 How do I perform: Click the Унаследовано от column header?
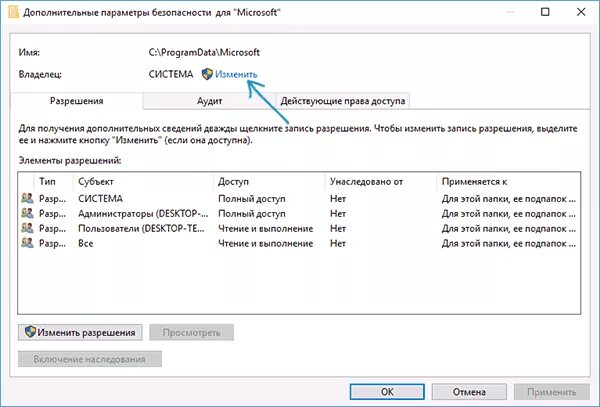point(380,182)
